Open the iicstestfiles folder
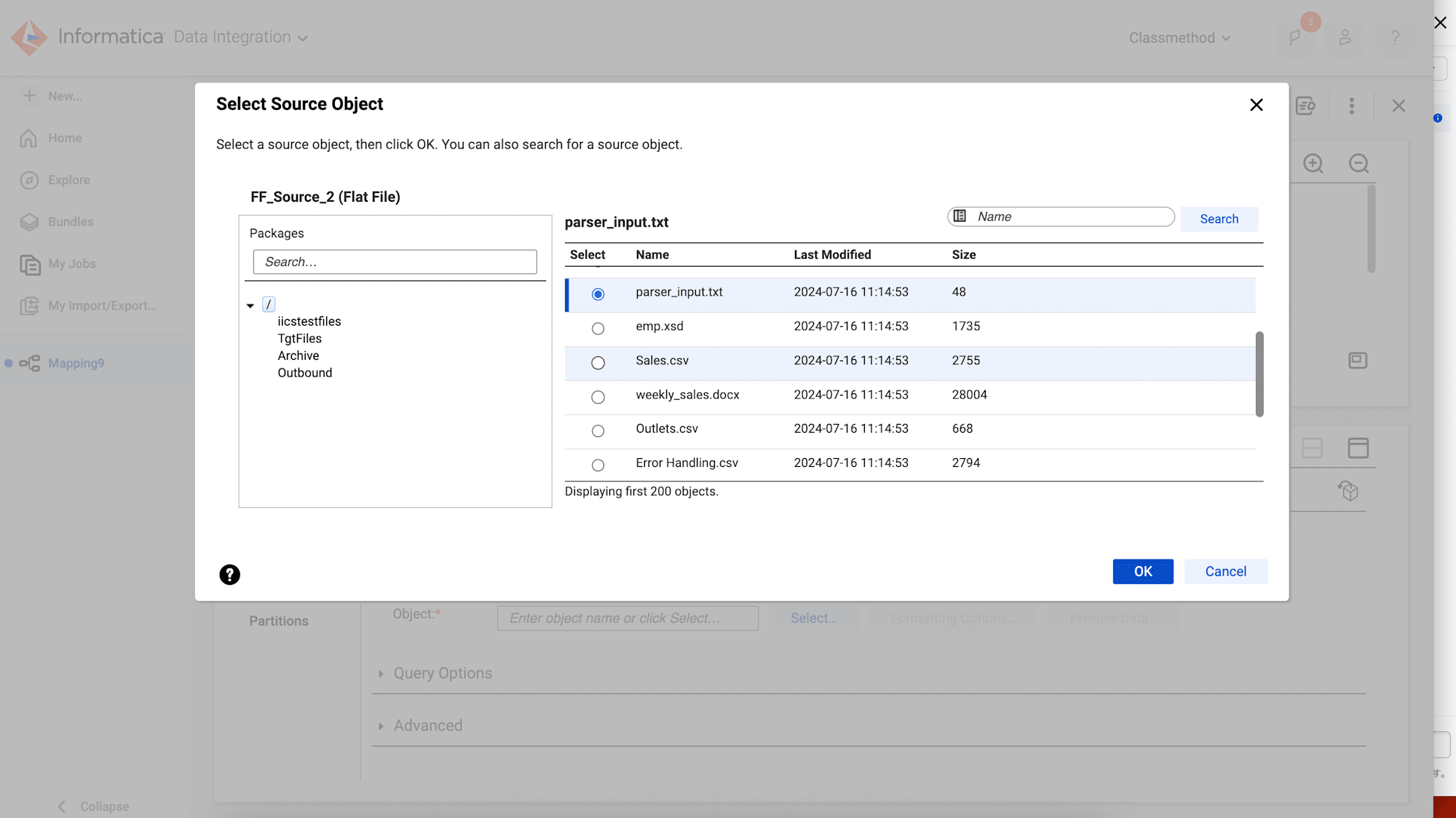1456x818 pixels. tap(309, 321)
